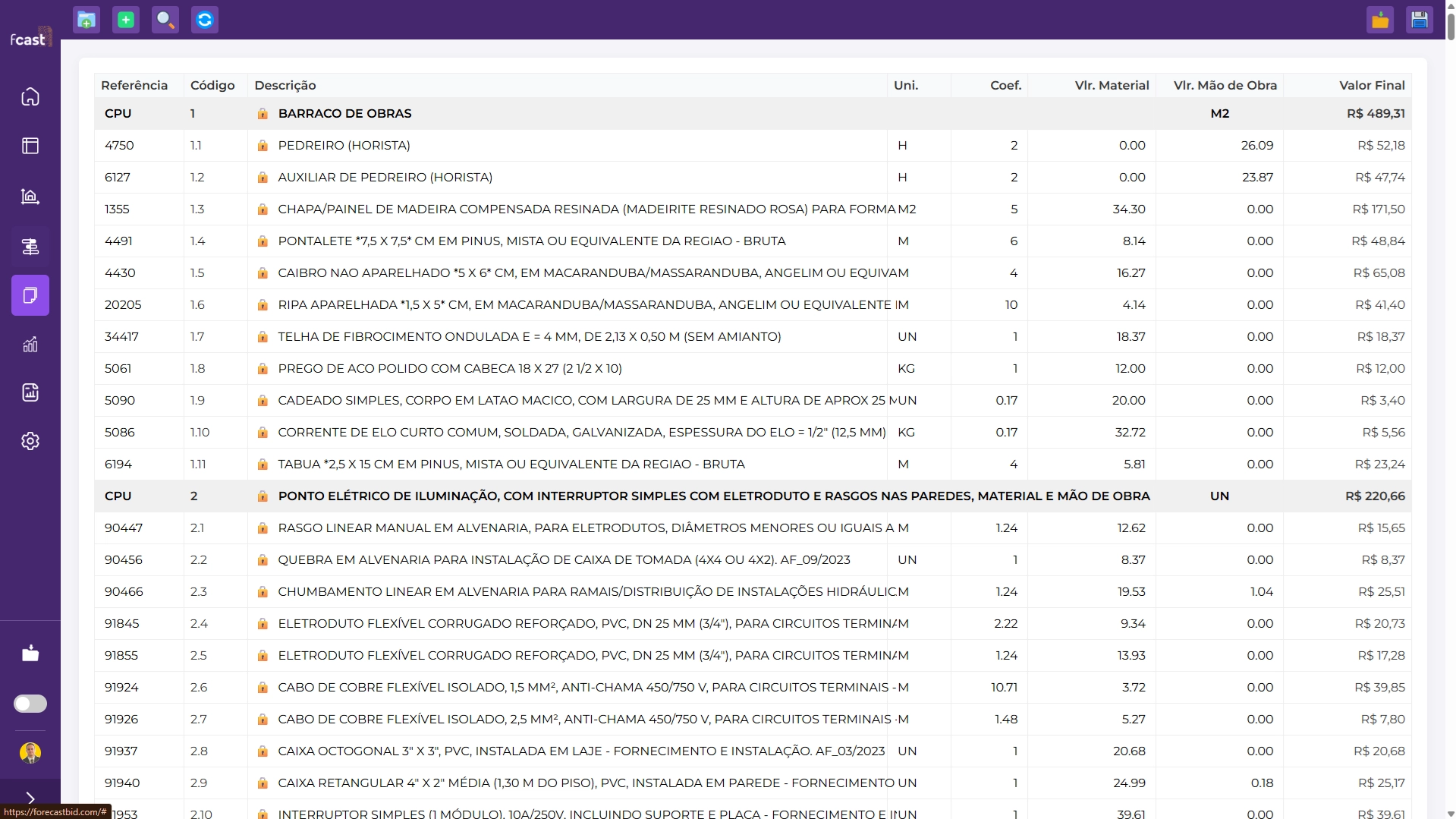Toggle lock on PEDREIRO (HORISTA) row
Image resolution: width=1456 pixels, height=819 pixels.
point(263,146)
